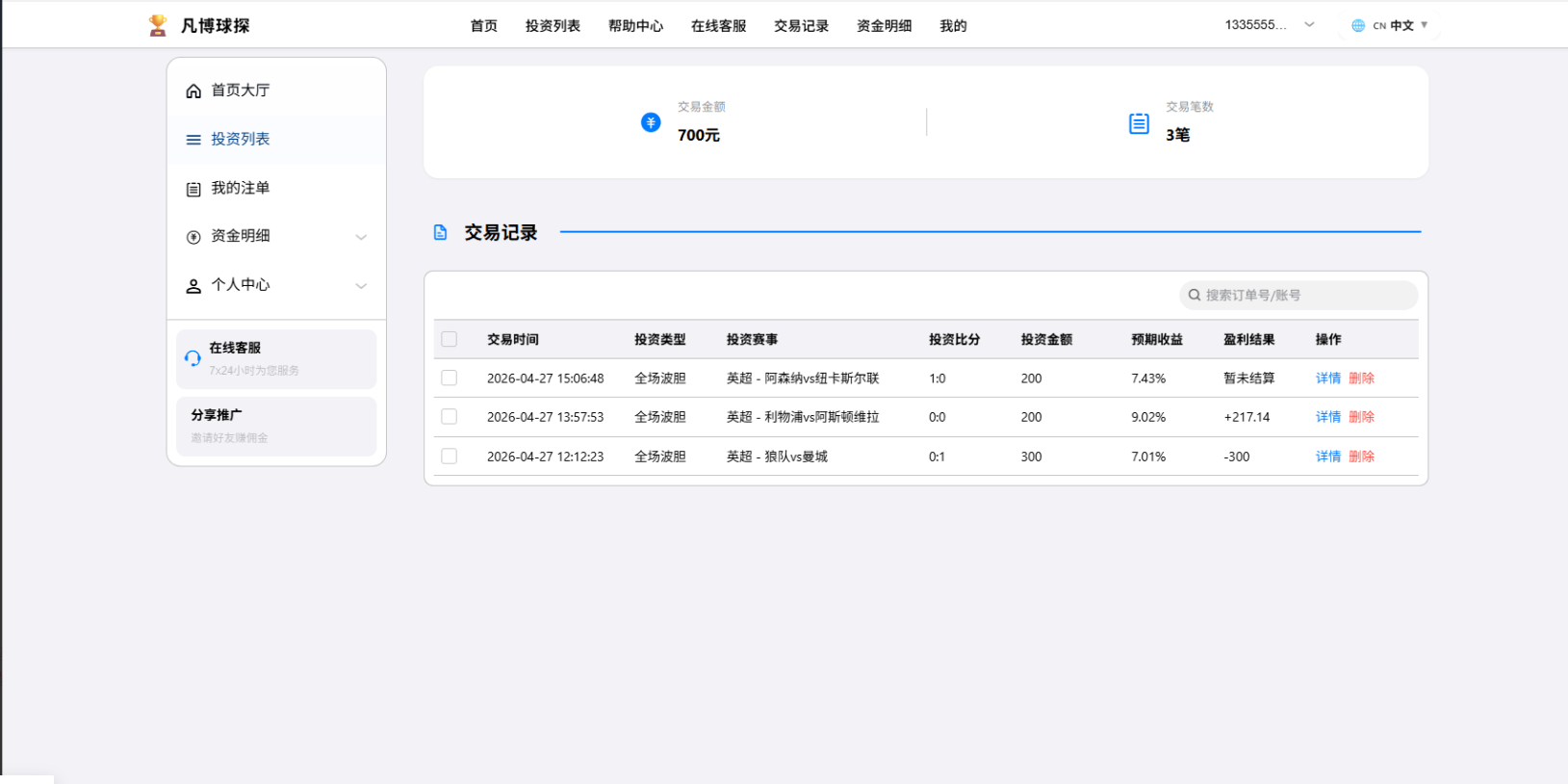Click the 1:0 score cell
Viewport: 1568px width, 784px height.
pos(938,379)
